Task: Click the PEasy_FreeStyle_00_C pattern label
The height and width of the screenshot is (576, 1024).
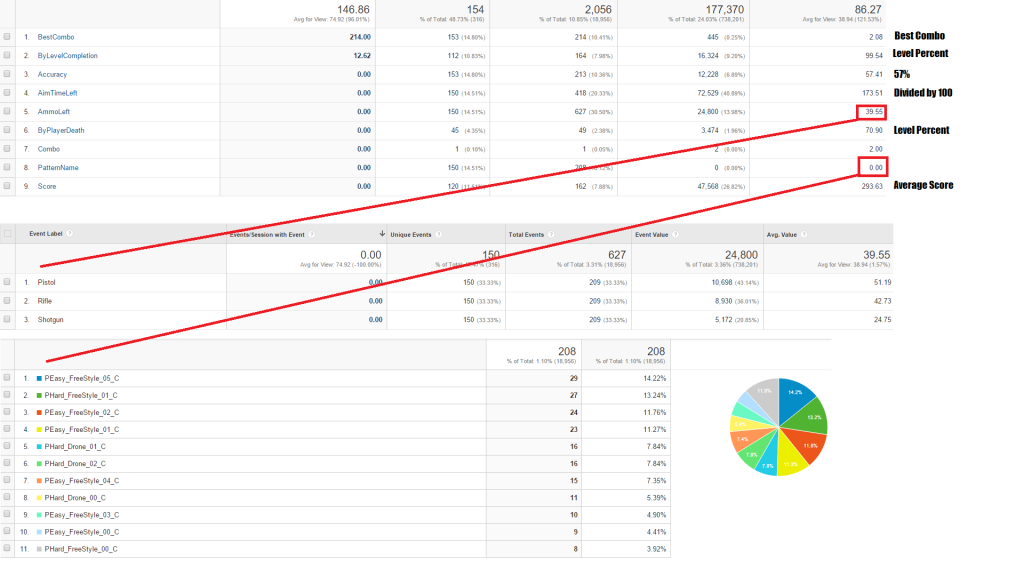Action: [82, 532]
